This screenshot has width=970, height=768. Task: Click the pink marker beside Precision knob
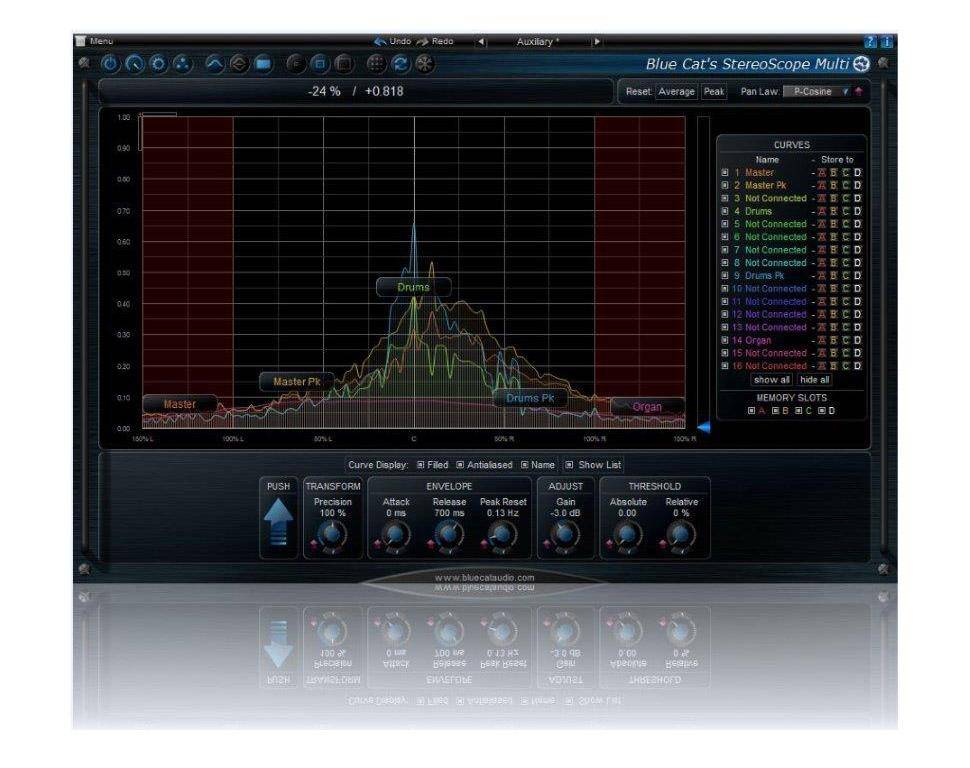tap(314, 544)
